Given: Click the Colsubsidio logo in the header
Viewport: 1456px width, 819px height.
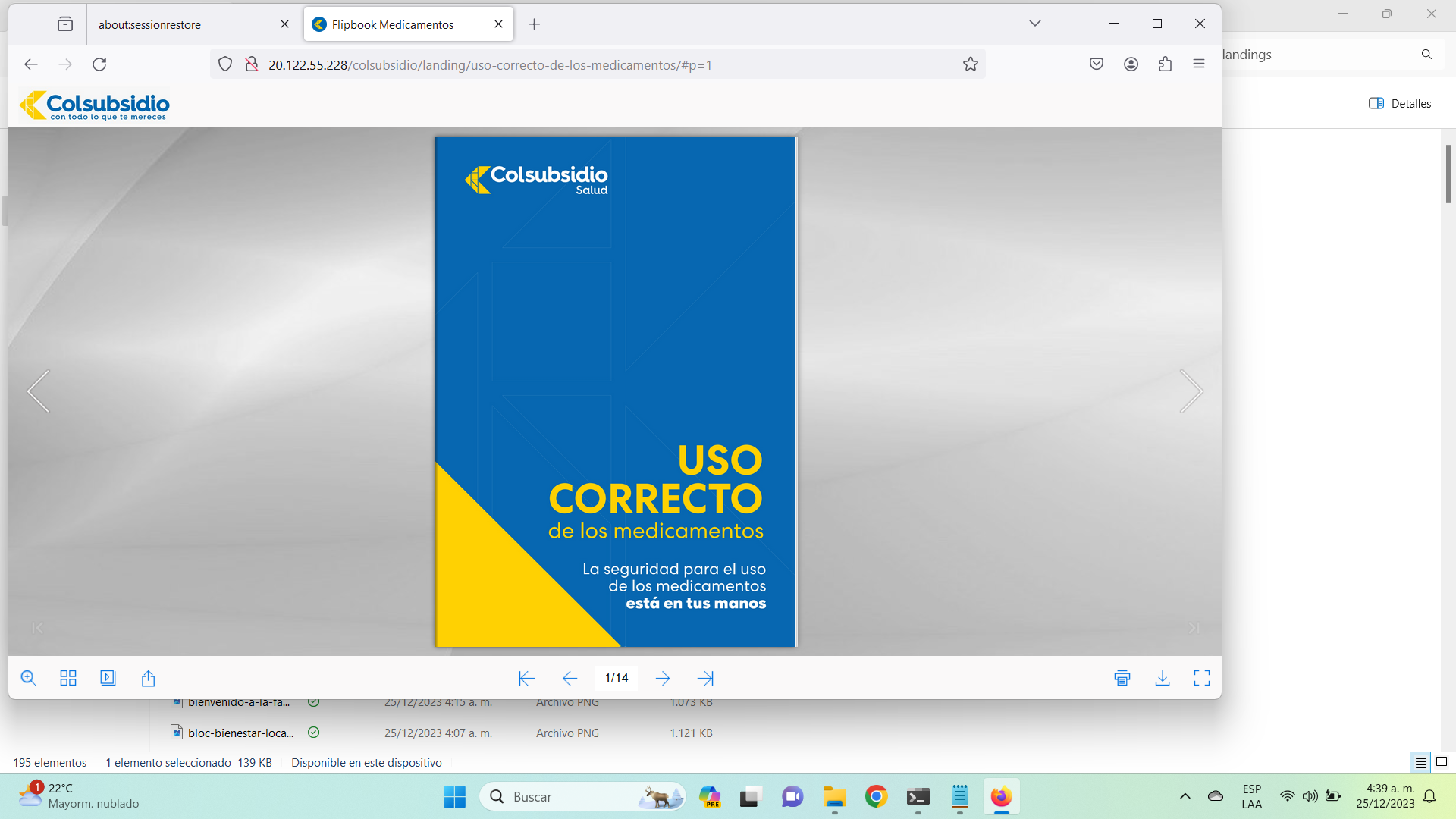Looking at the screenshot, I should point(94,105).
